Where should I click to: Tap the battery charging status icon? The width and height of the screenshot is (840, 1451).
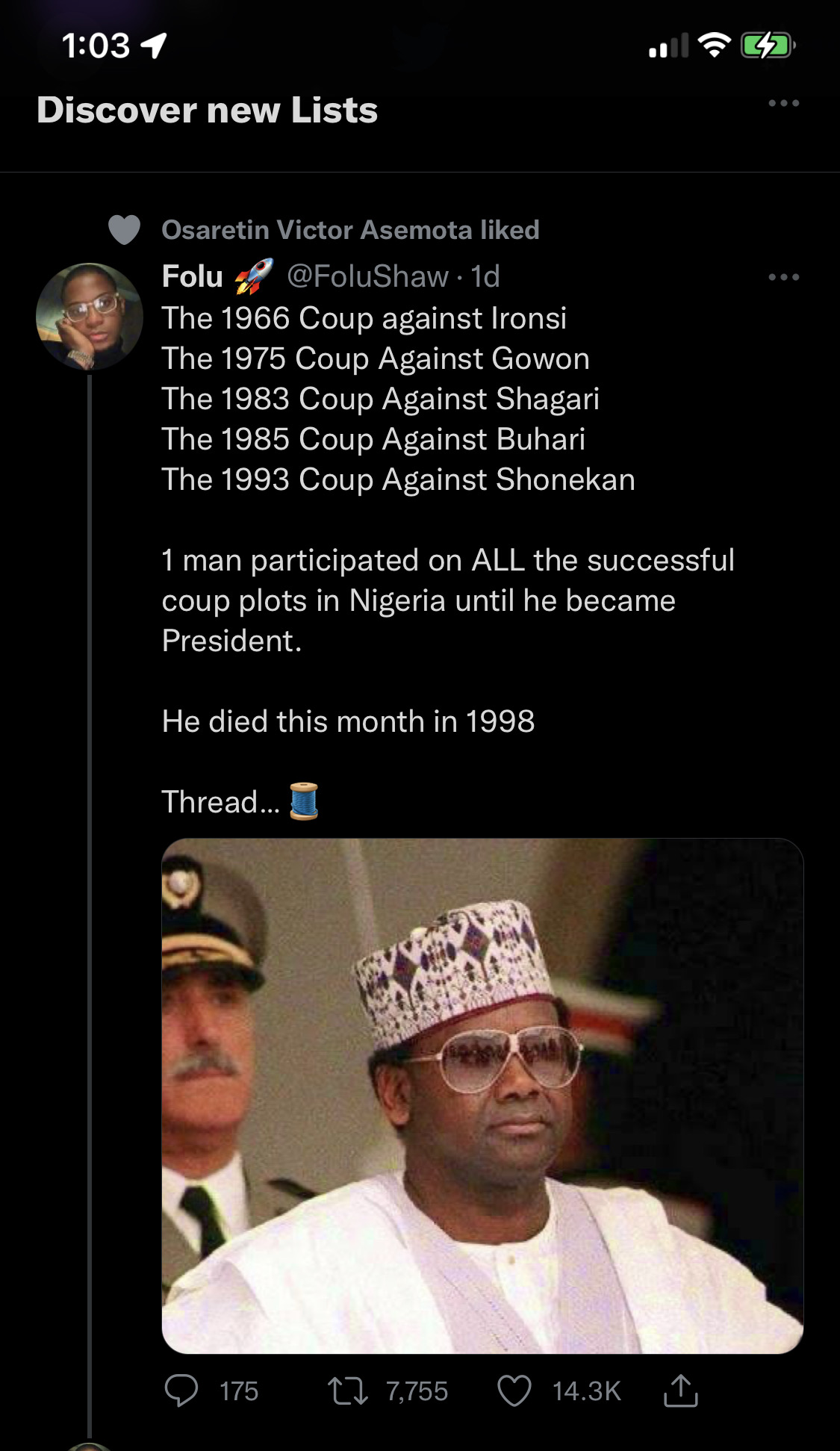click(x=767, y=46)
